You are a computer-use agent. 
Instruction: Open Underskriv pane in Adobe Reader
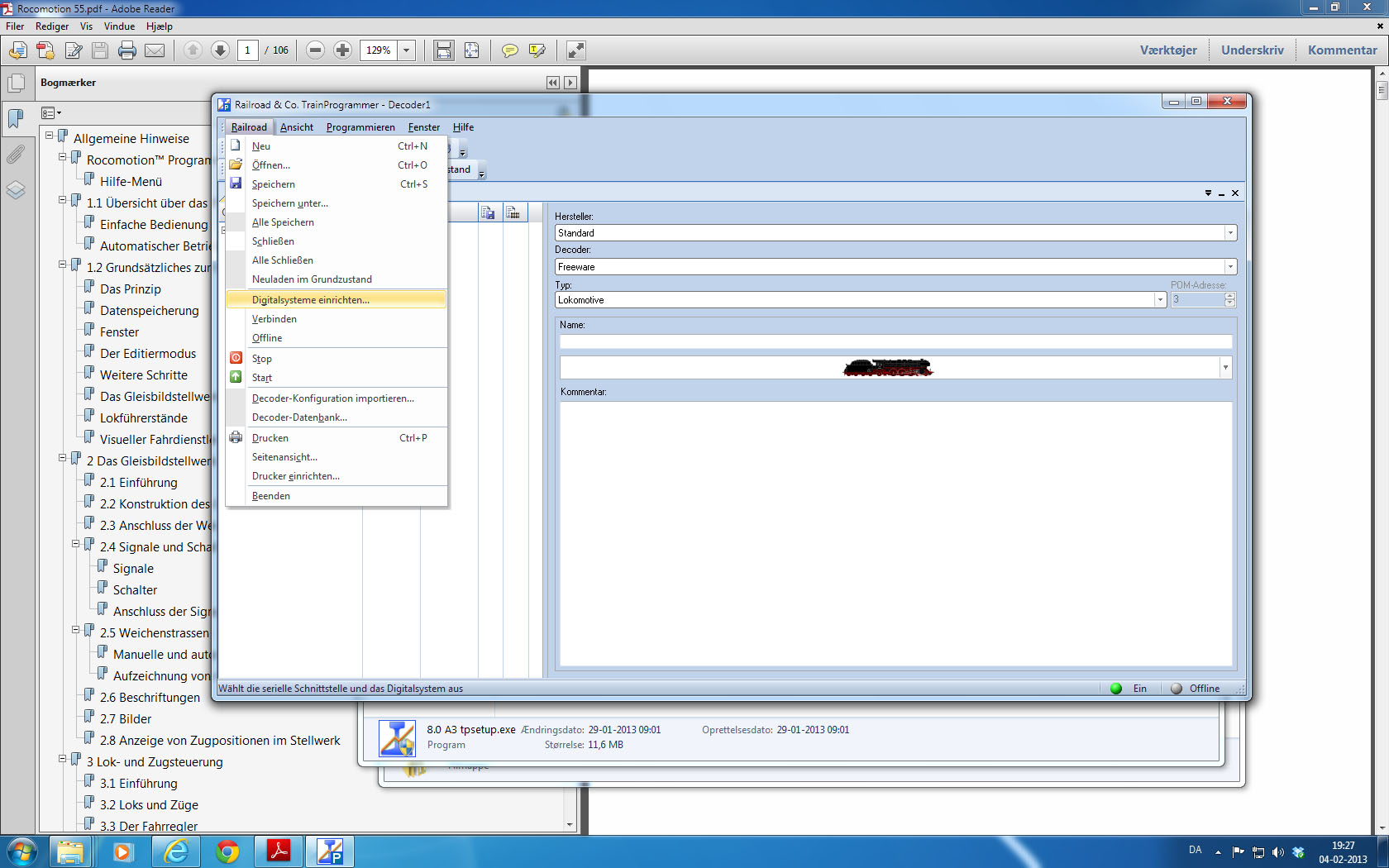pyautogui.click(x=1253, y=50)
